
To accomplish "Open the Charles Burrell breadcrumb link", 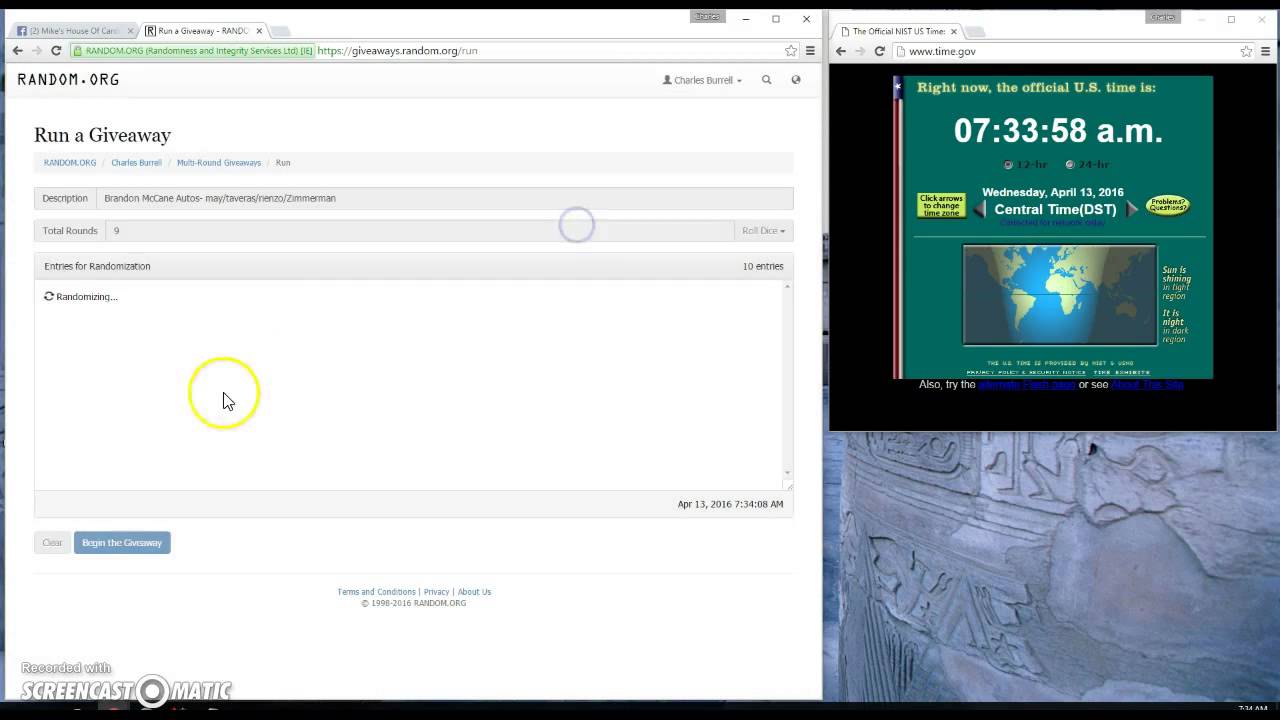I will click(136, 163).
